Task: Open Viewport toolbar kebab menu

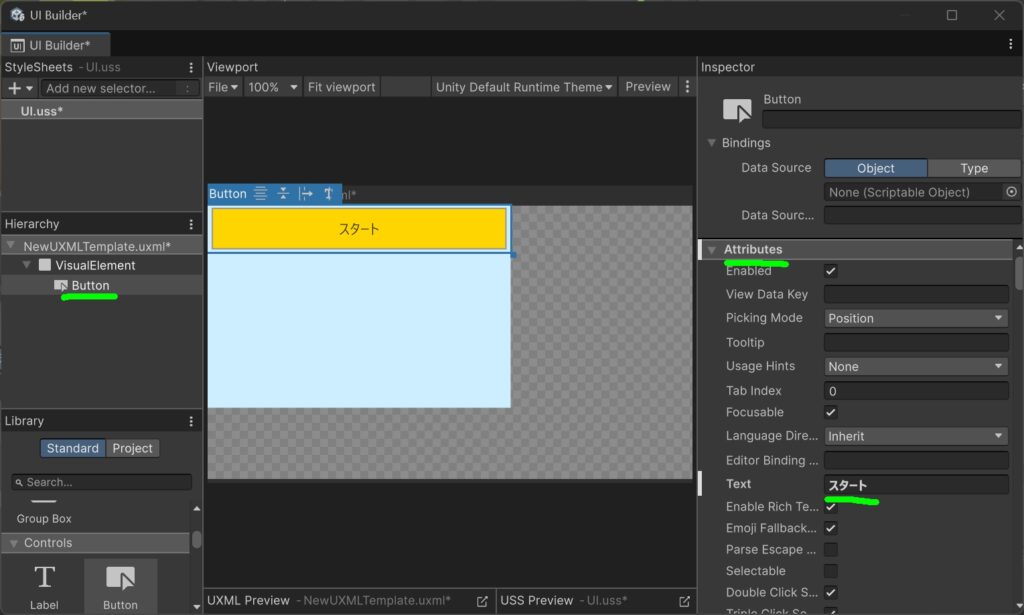Action: tap(687, 87)
